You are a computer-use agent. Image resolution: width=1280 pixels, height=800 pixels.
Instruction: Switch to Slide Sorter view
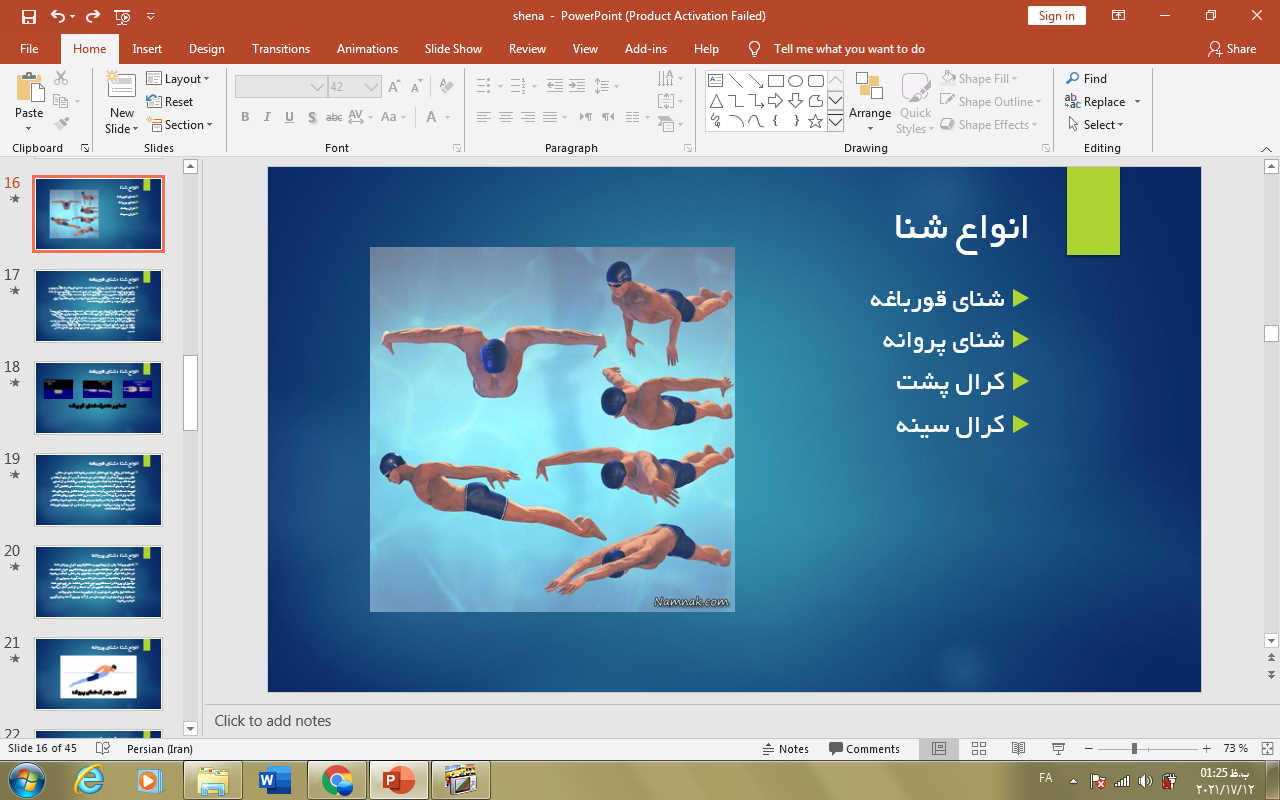[x=979, y=749]
